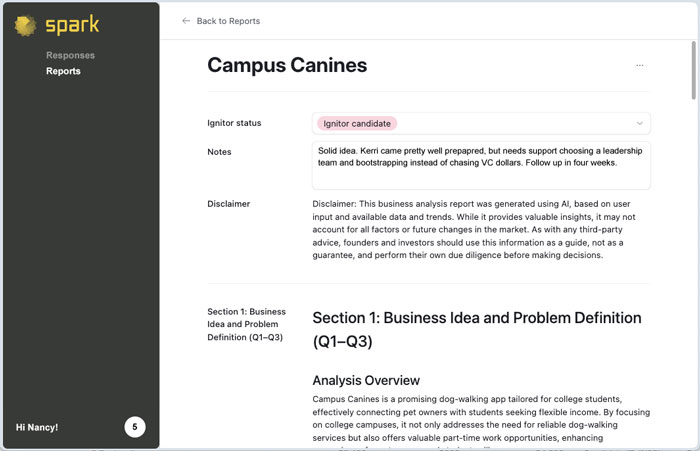700x451 pixels.
Task: Click the Analysis Overview heading
Action: click(366, 380)
